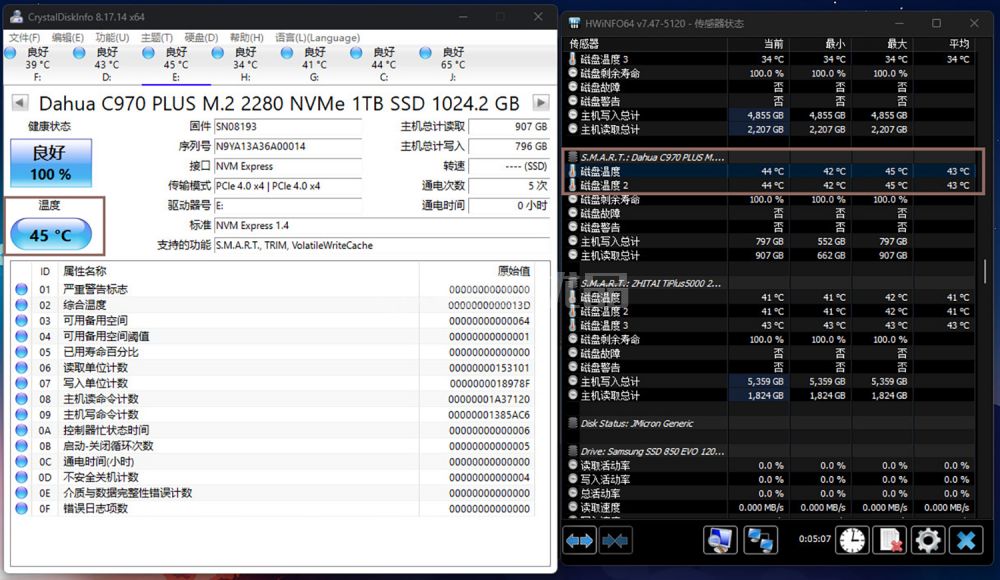Click status orb of attribute 0C 通电时间
Screen dimensions: 1000x580
coord(22,461)
